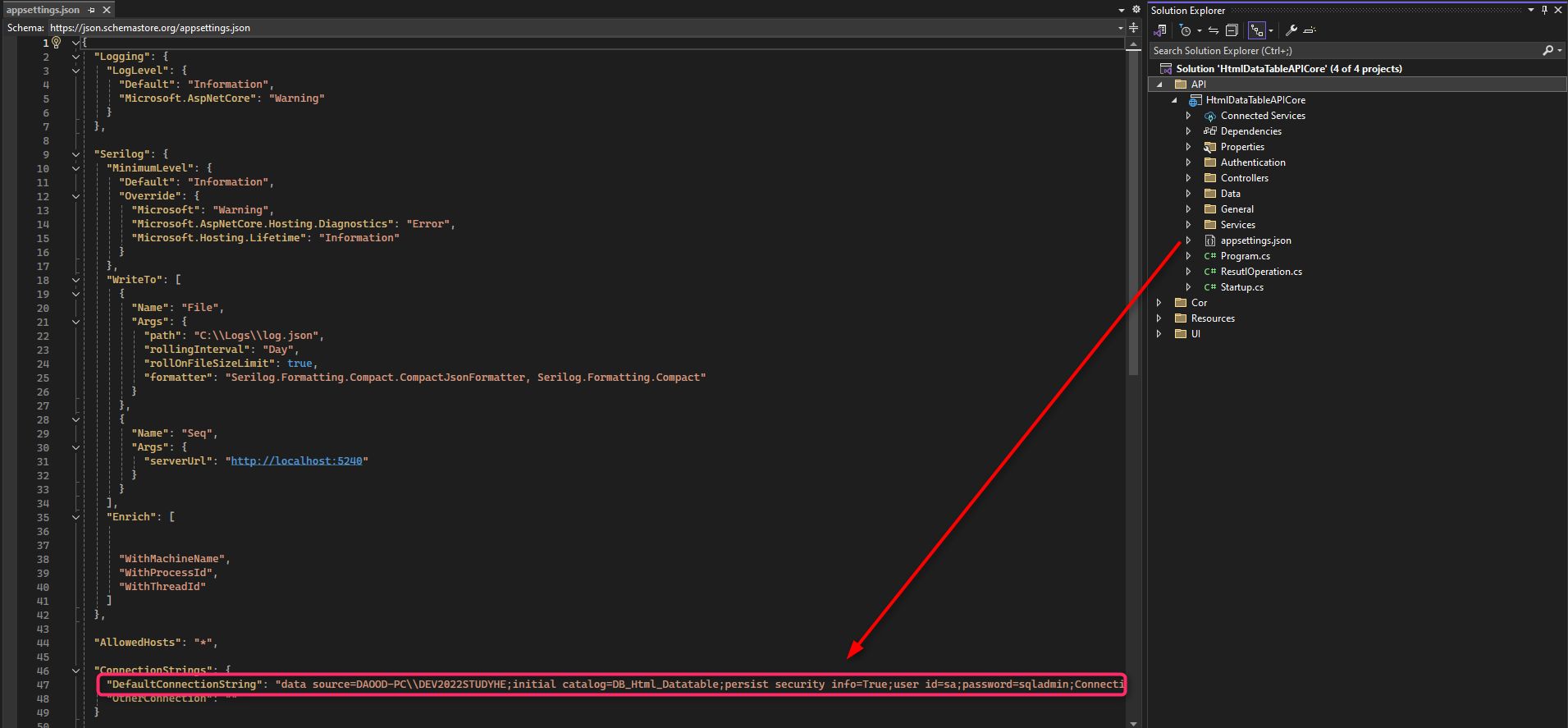Click the Solution node icon
This screenshot has width=1568, height=728.
[x=1166, y=69]
